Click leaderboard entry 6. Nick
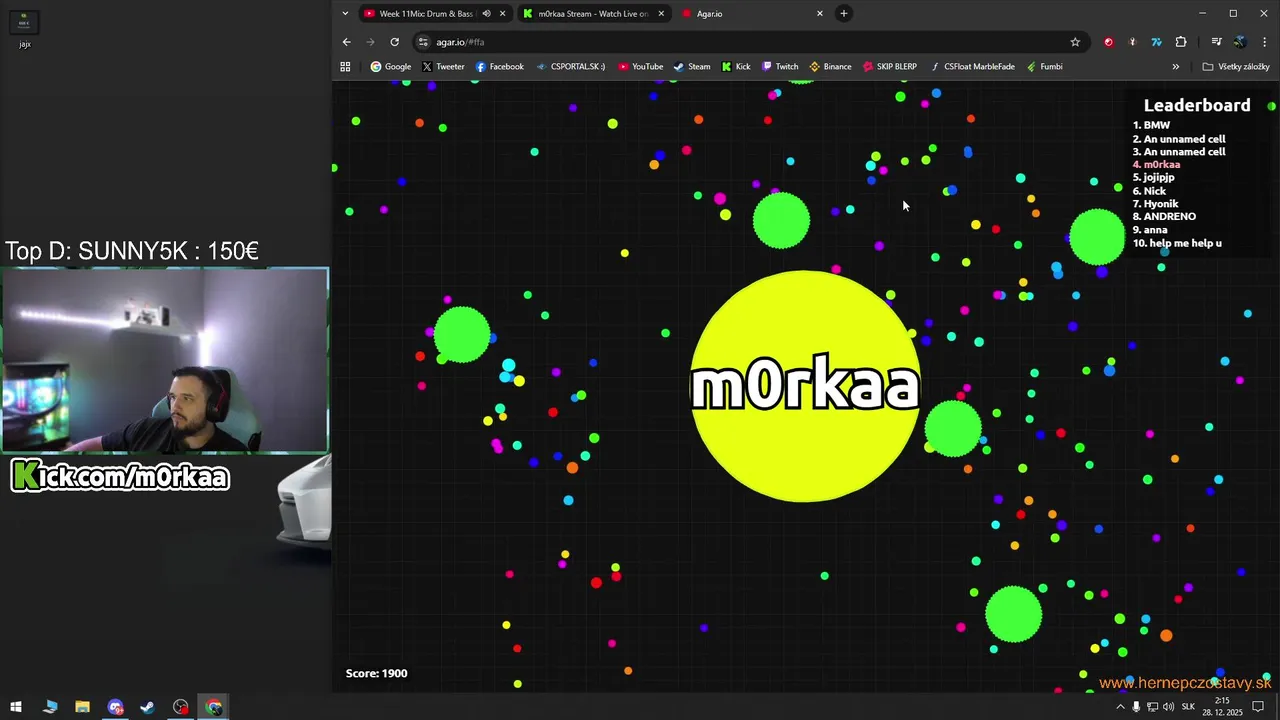 pos(1149,191)
